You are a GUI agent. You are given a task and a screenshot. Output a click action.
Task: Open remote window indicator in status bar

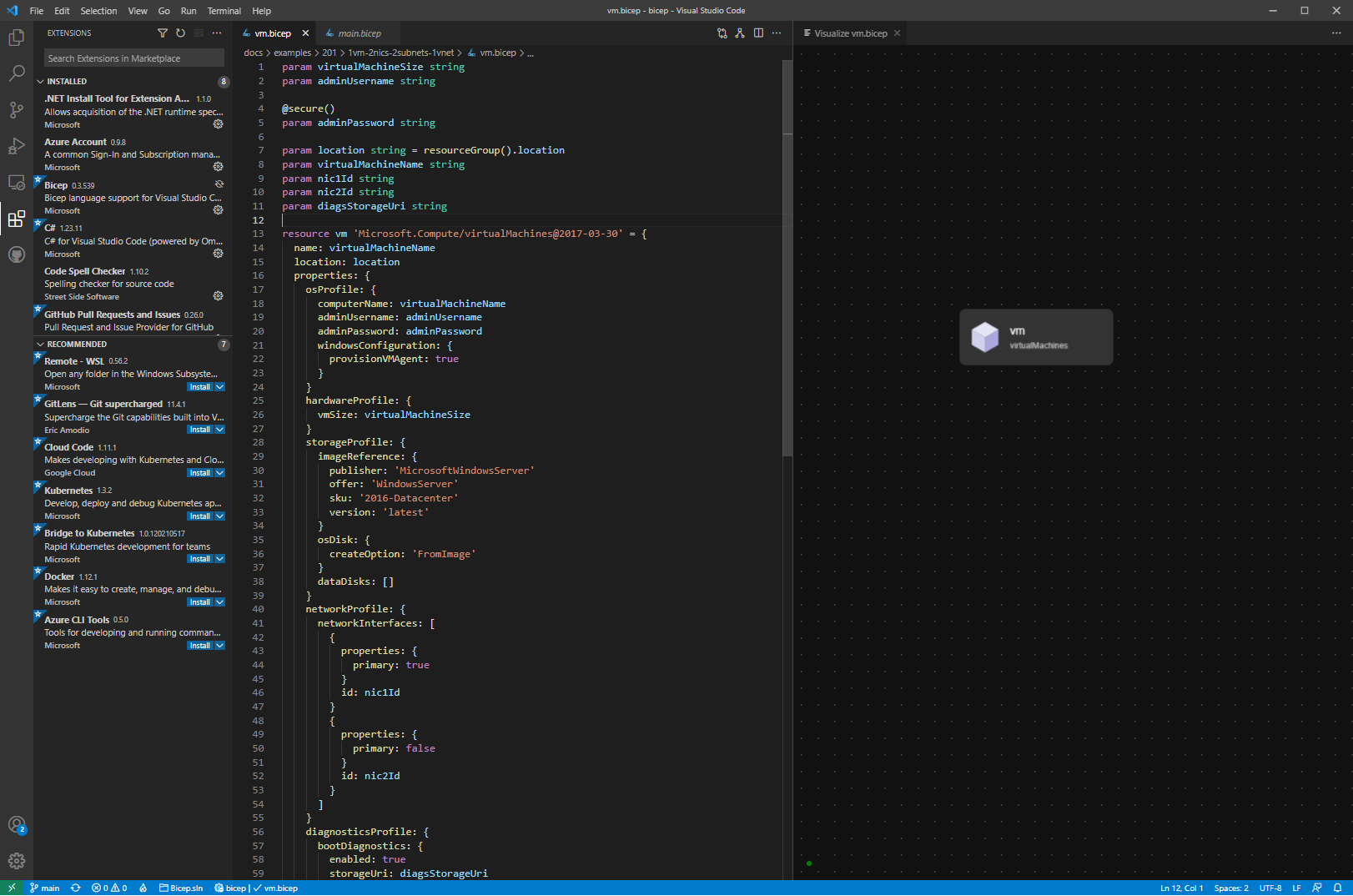12,888
